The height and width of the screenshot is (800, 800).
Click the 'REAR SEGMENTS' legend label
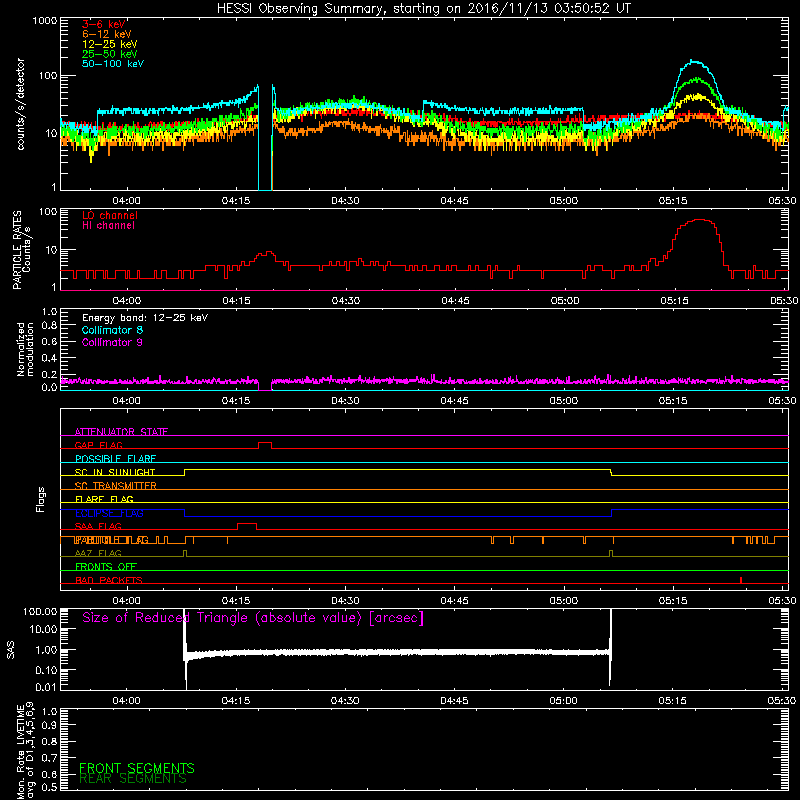pyautogui.click(x=133, y=779)
